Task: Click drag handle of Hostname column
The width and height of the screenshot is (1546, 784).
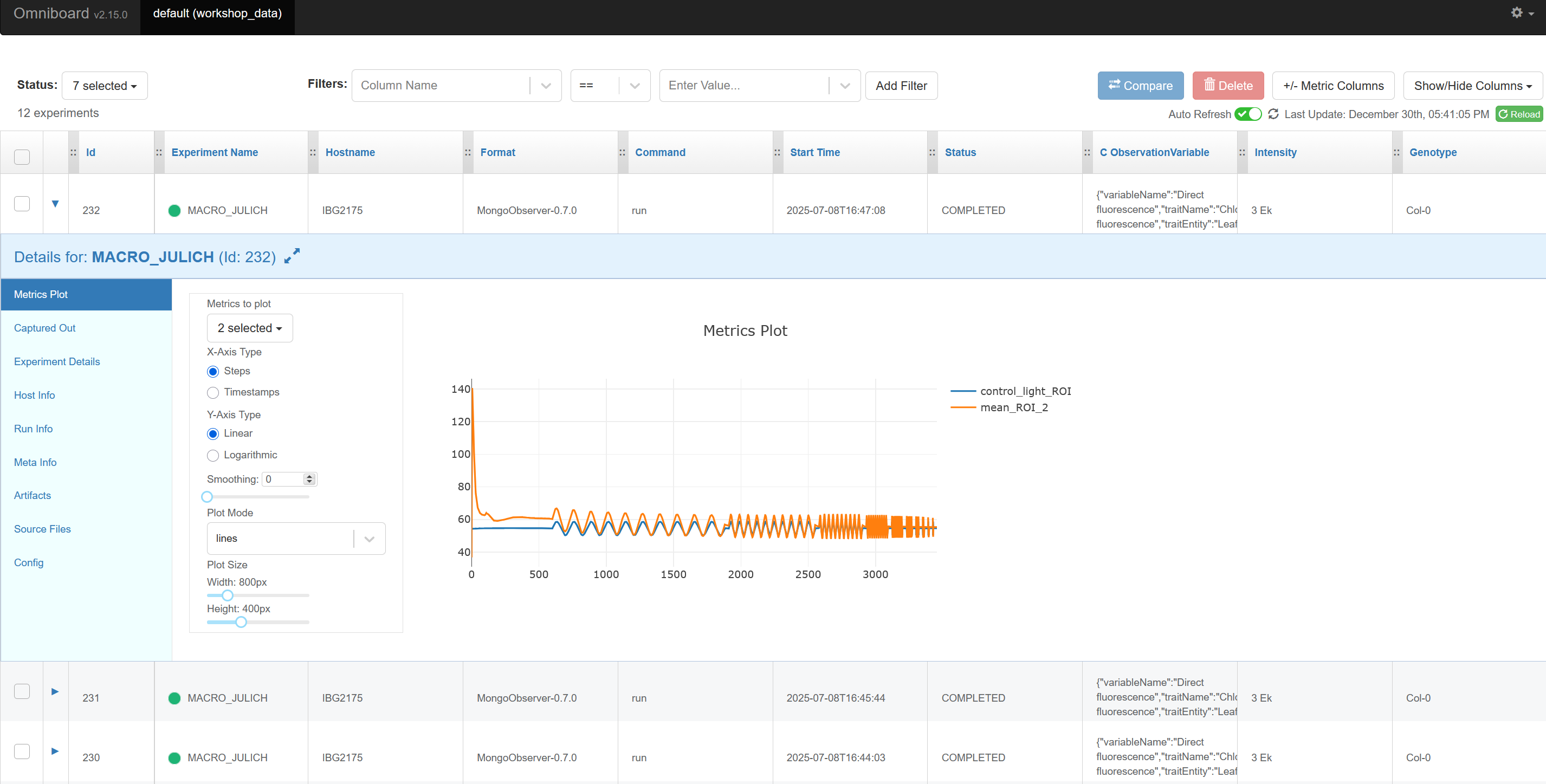Action: click(313, 152)
